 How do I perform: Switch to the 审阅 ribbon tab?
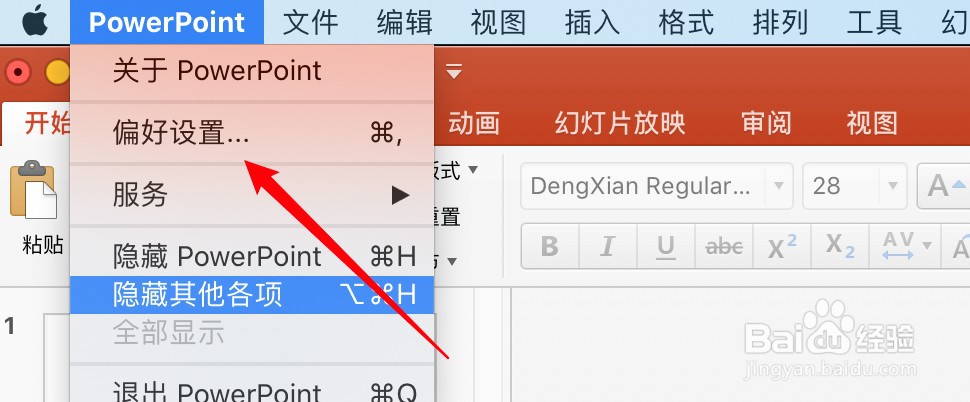pyautogui.click(x=766, y=123)
